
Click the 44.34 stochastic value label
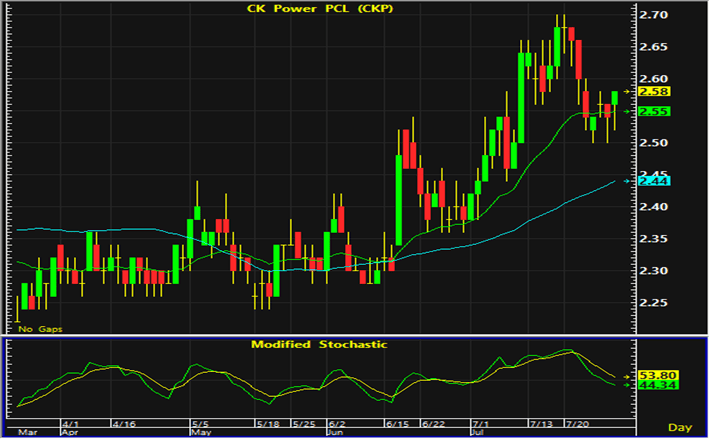coord(658,385)
